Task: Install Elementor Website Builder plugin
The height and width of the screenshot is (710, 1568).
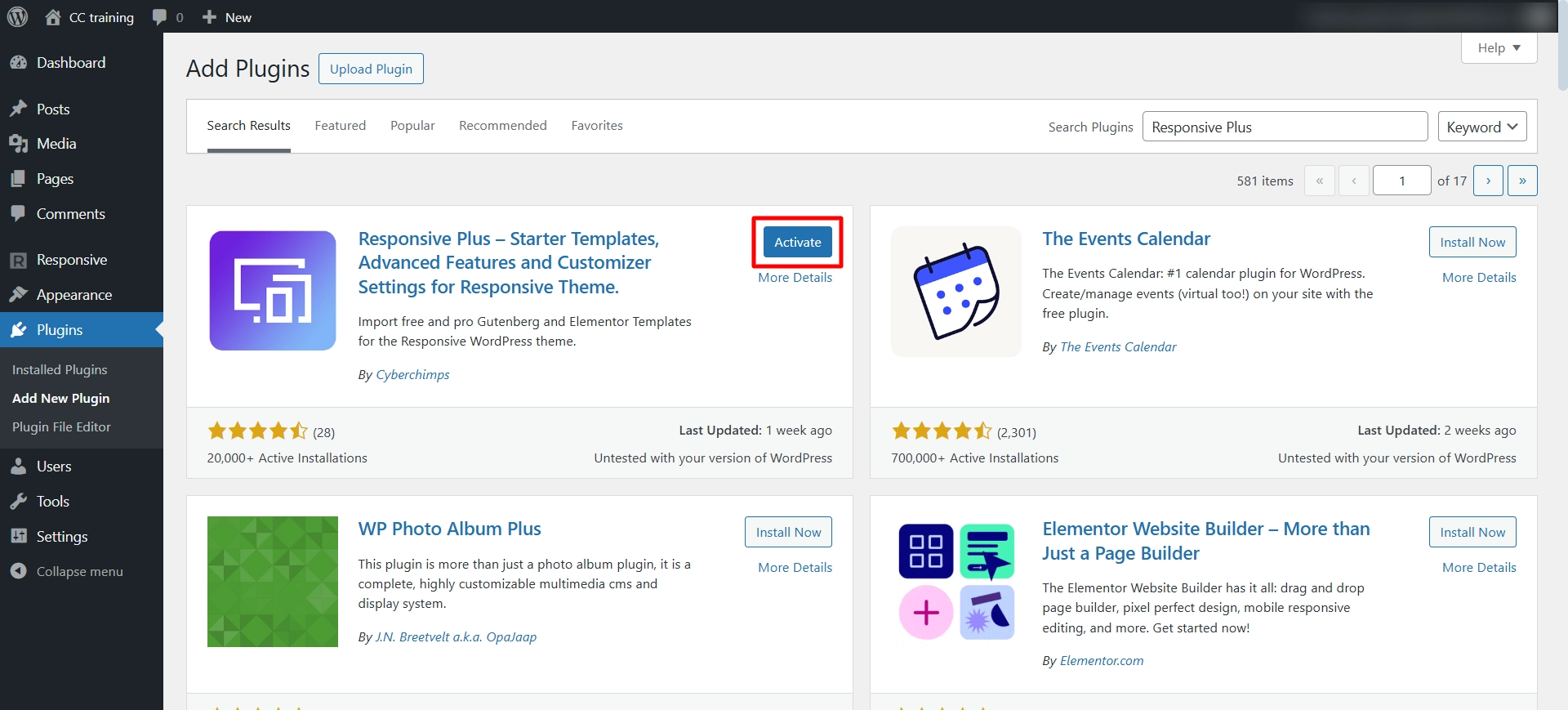Action: 1472,532
